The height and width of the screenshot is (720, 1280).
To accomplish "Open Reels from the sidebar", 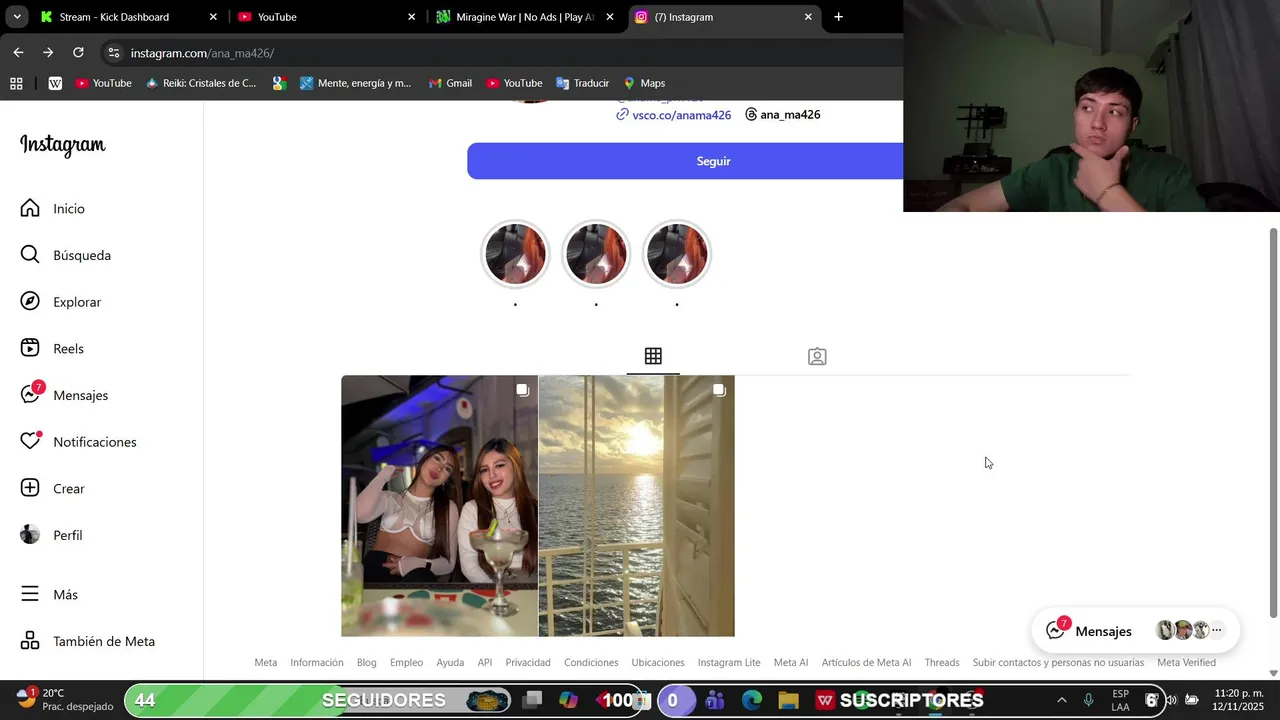I will click(52, 348).
